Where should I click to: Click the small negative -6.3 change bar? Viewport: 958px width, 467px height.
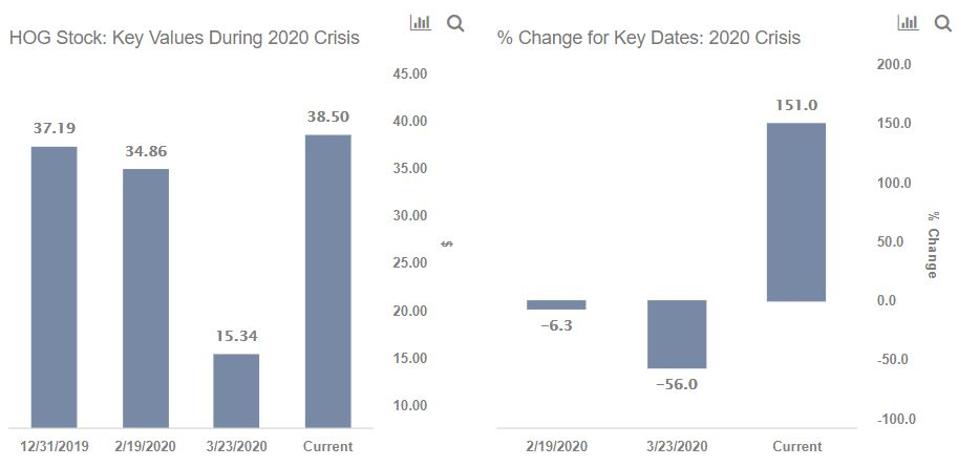pos(556,305)
